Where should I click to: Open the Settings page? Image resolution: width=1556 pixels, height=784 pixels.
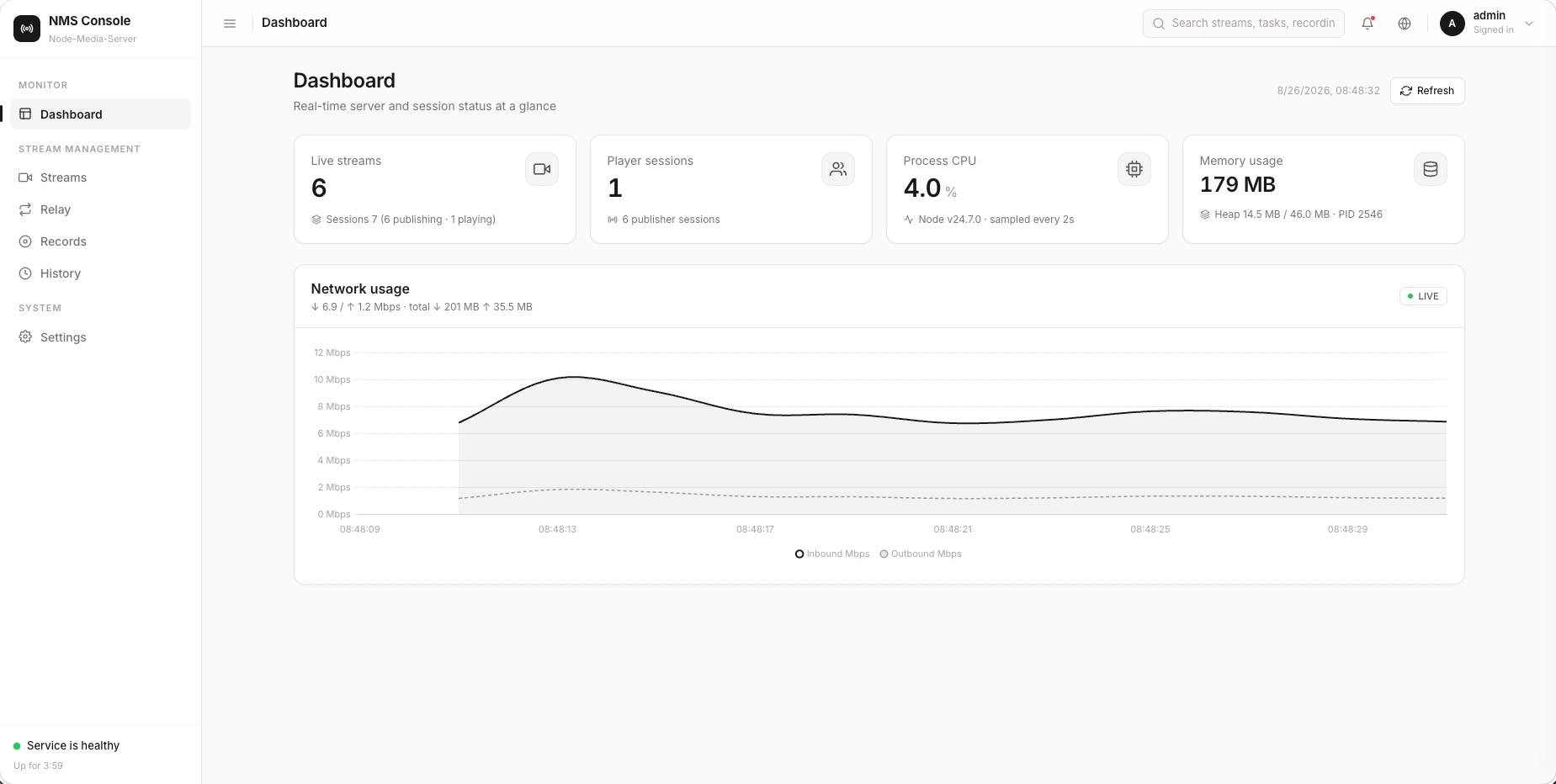pos(101,337)
